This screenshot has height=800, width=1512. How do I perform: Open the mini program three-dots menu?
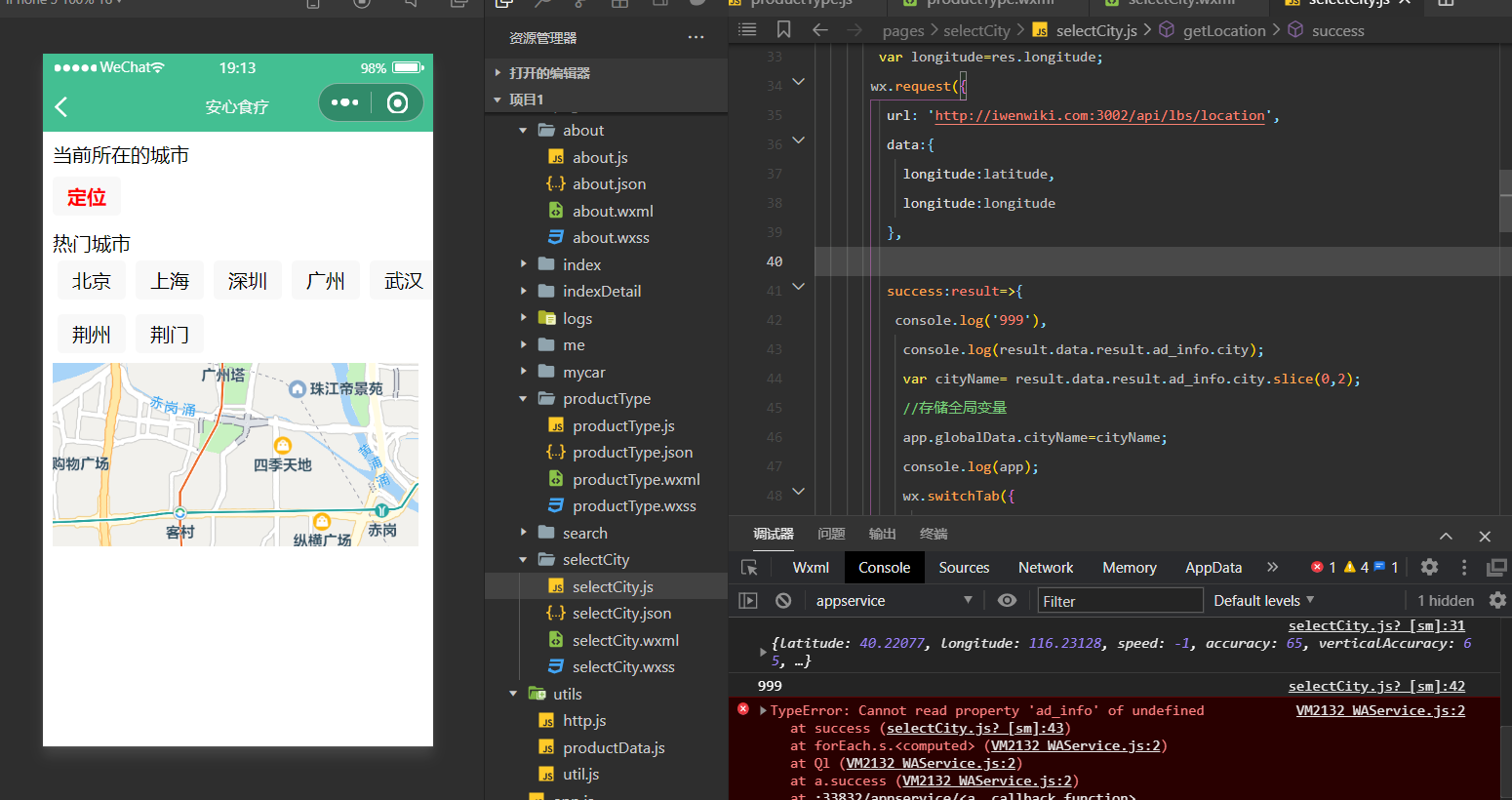[344, 102]
